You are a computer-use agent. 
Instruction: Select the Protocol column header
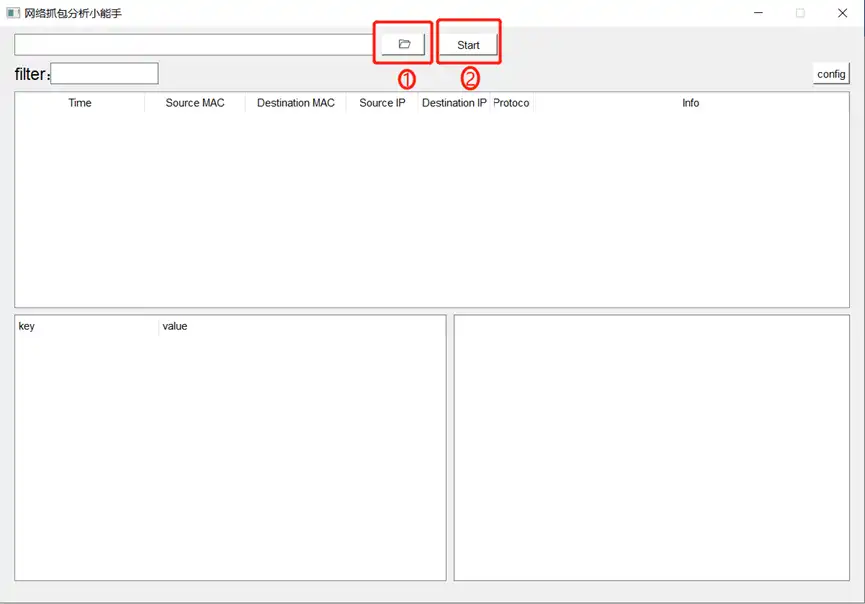pyautogui.click(x=511, y=103)
